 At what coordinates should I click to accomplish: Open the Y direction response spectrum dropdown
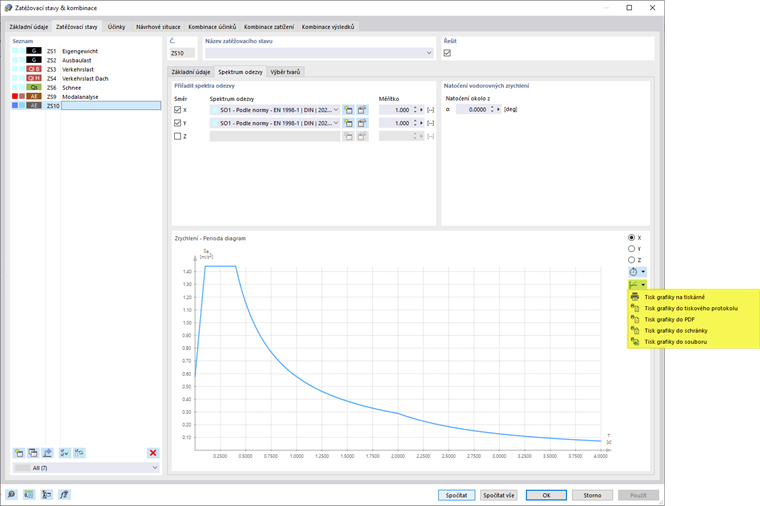[x=335, y=123]
